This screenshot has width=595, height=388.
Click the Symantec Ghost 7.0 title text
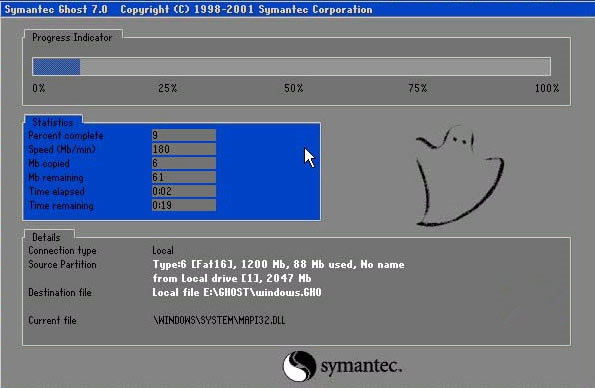tap(56, 9)
